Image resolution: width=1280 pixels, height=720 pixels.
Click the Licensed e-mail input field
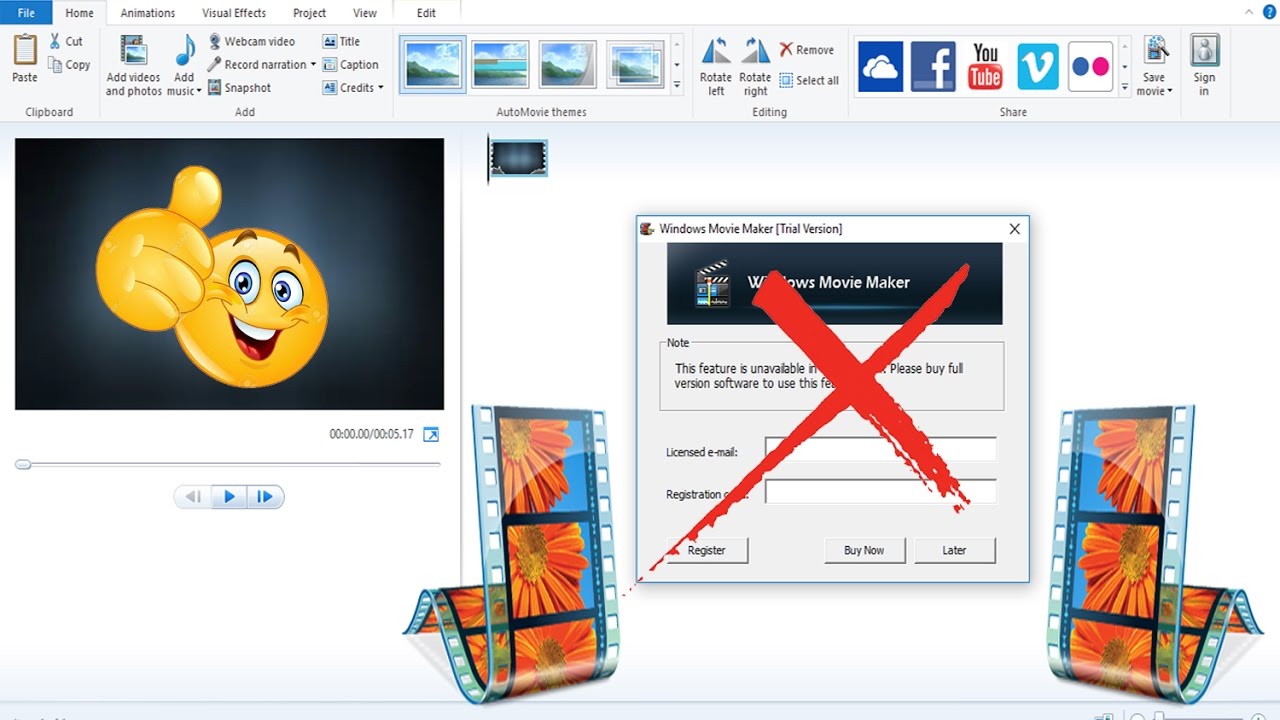pos(880,449)
